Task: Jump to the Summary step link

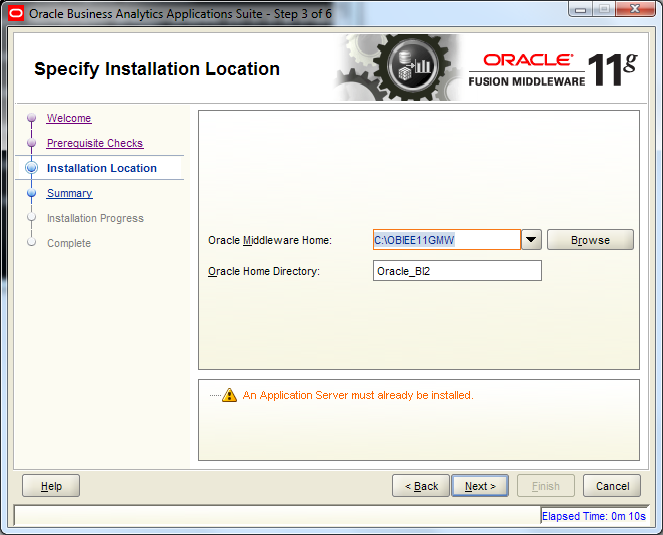Action: point(70,193)
